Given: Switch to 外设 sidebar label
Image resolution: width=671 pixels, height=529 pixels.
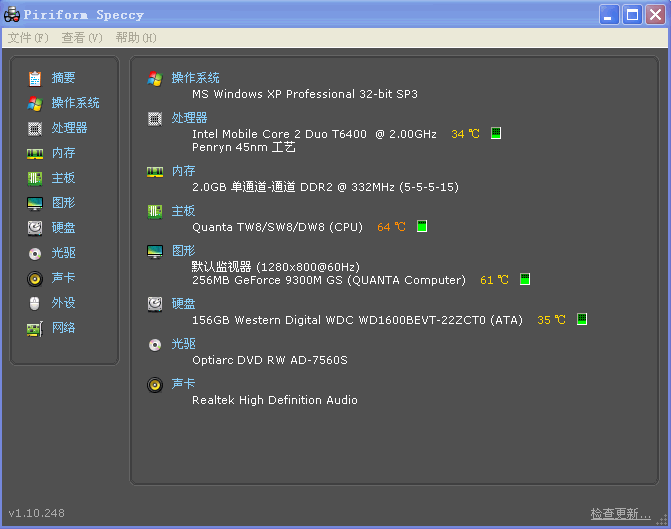Looking at the screenshot, I should tap(63, 303).
